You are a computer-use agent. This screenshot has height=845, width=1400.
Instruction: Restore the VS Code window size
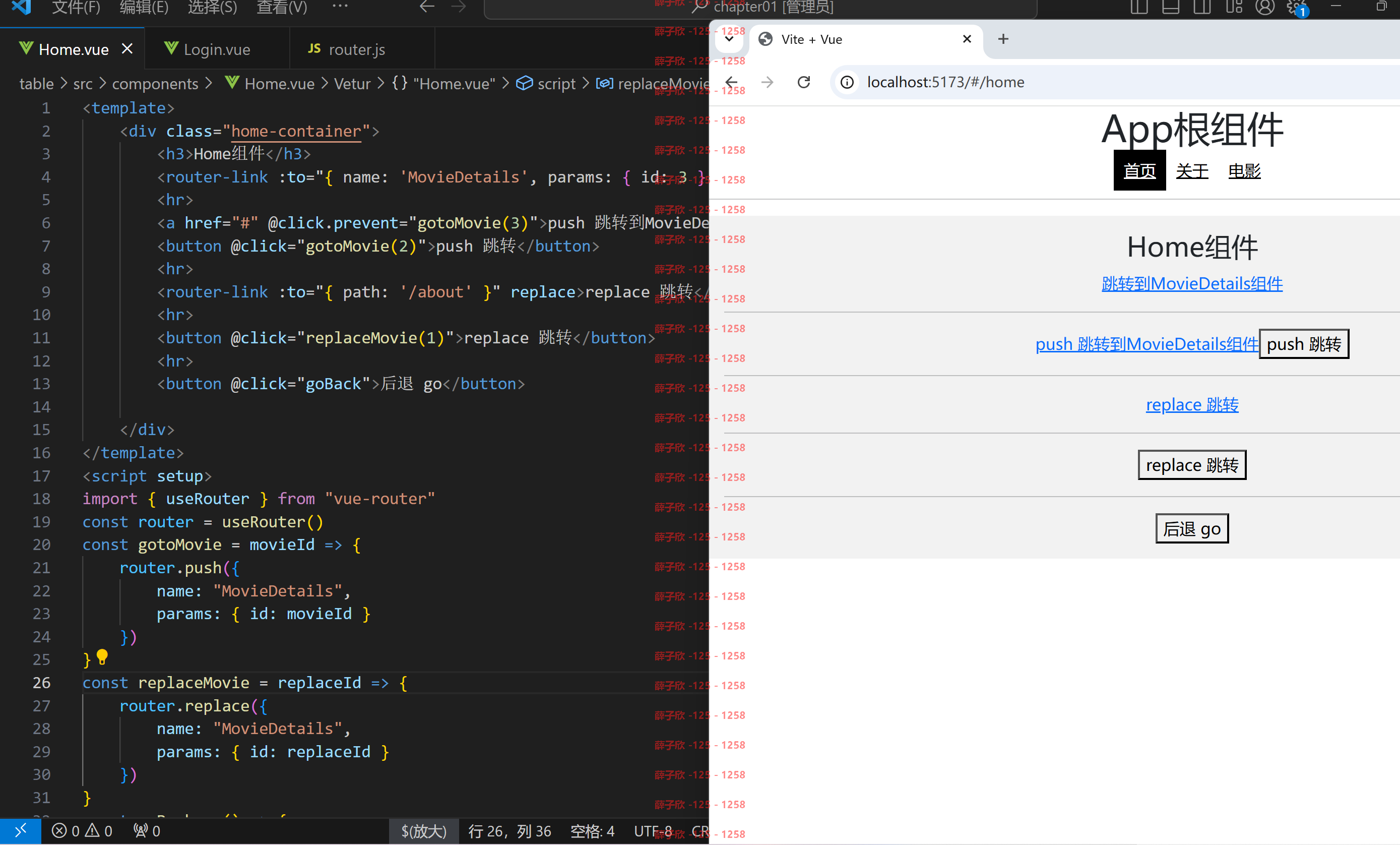point(1381,6)
